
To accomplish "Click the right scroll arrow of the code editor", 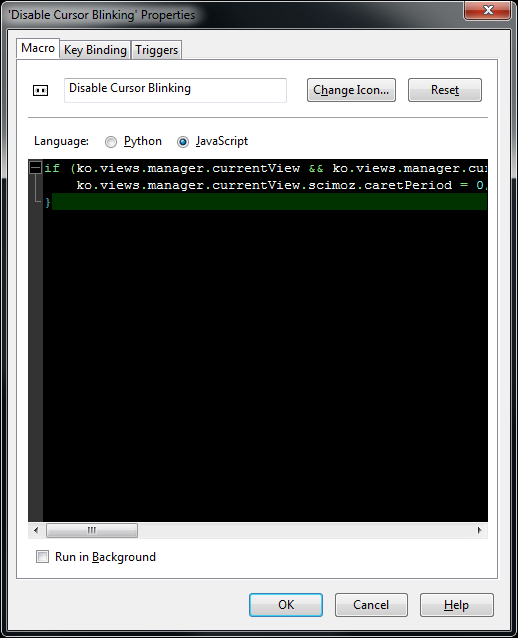I will [x=479, y=530].
